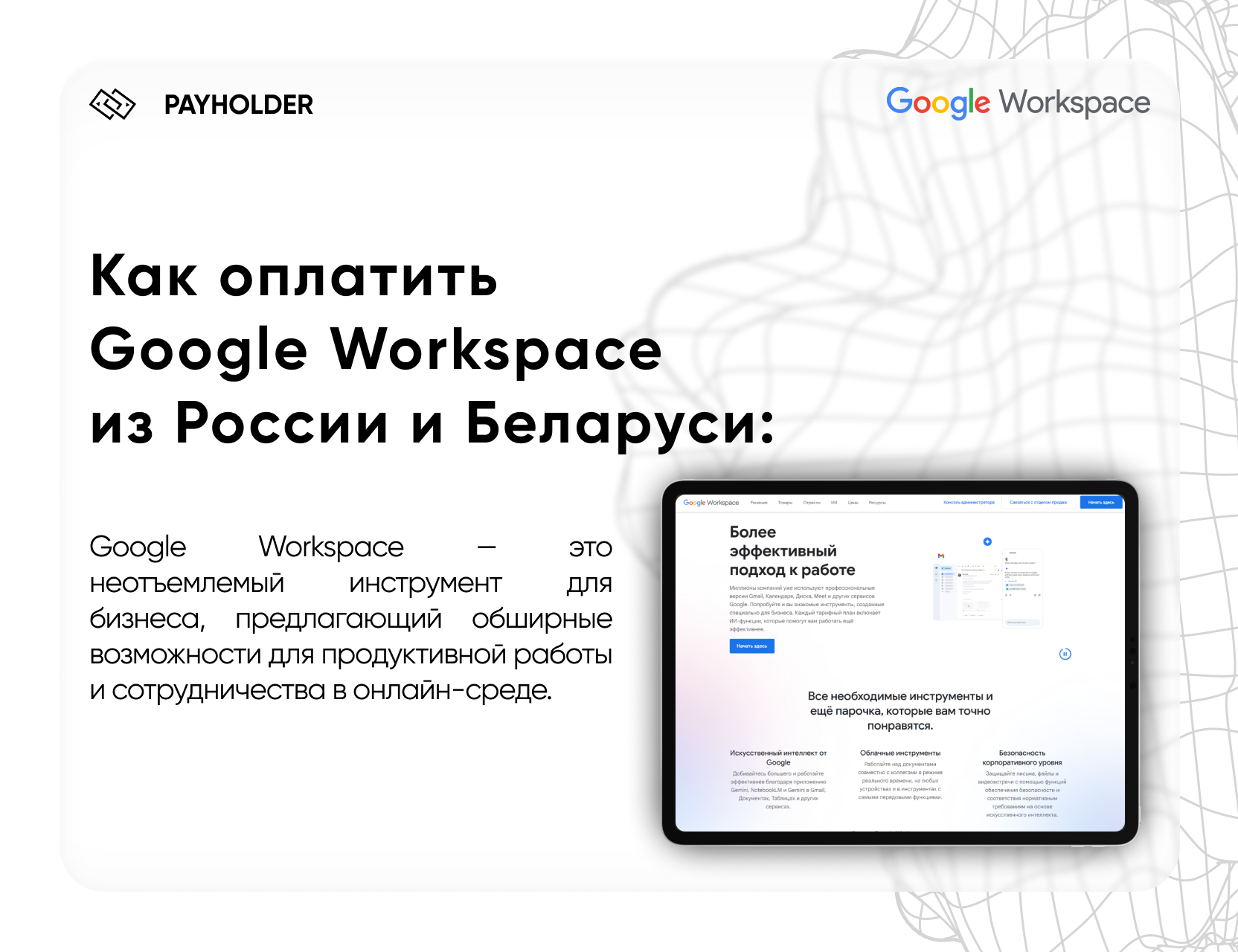Pause the hero animation with the pause icon
The width and height of the screenshot is (1238, 952).
[x=1065, y=654]
